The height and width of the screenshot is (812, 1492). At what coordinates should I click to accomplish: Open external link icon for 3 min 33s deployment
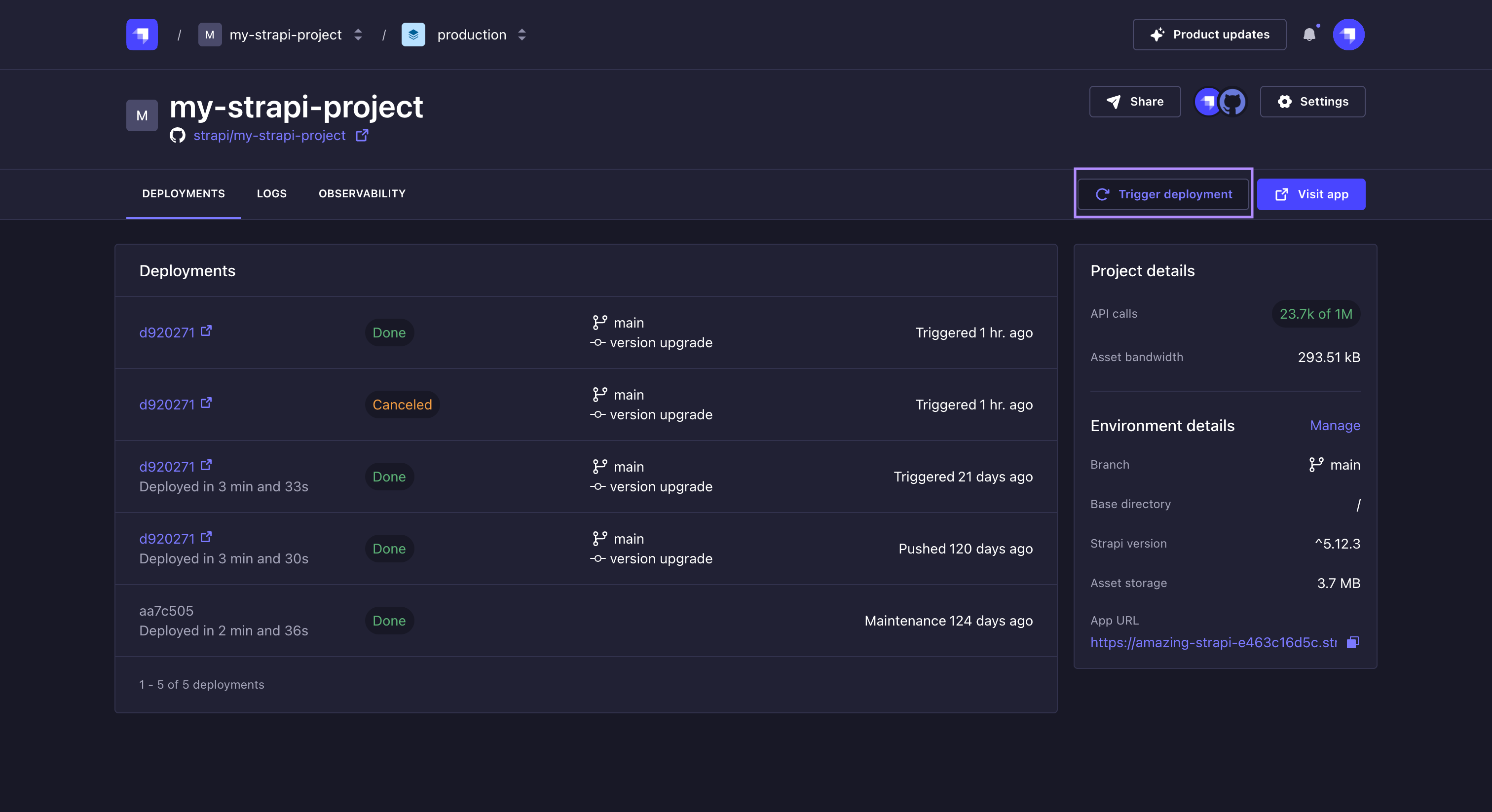[206, 465]
